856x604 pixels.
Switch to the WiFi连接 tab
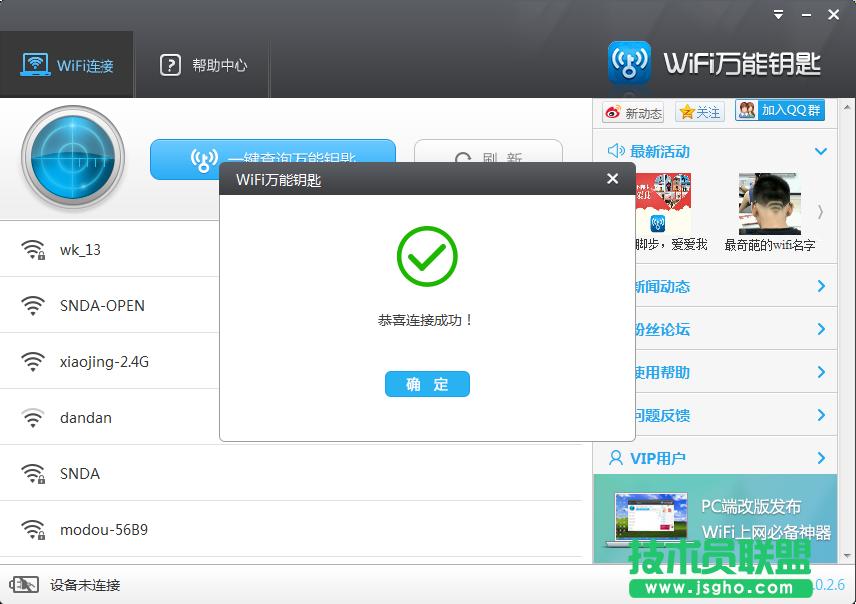coord(67,63)
